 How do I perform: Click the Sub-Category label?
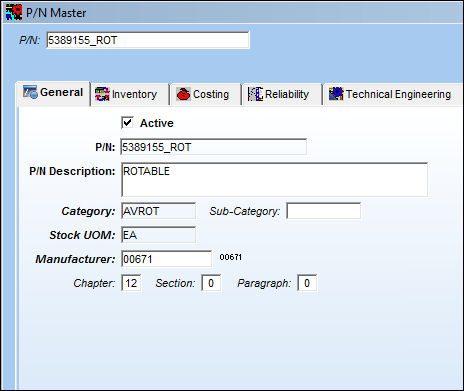pyautogui.click(x=245, y=211)
